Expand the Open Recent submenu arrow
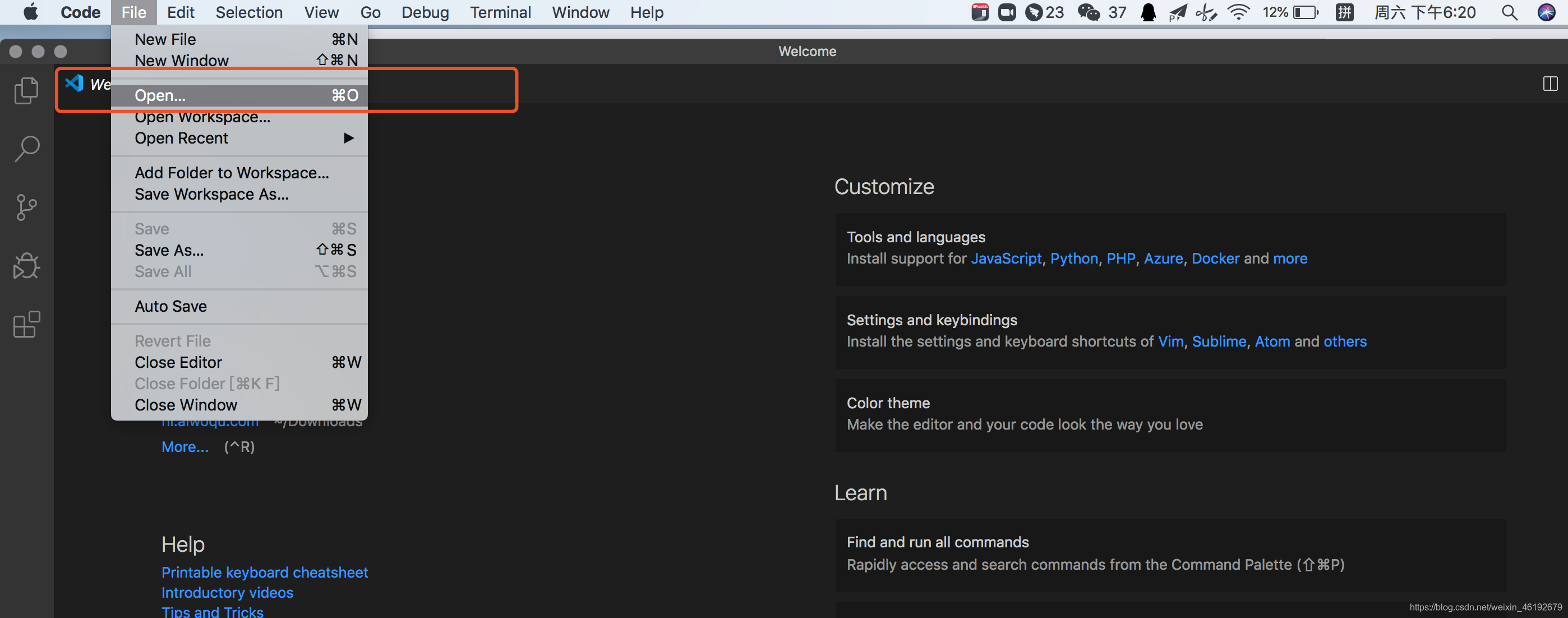Screen dimensions: 1568x618 (349, 138)
